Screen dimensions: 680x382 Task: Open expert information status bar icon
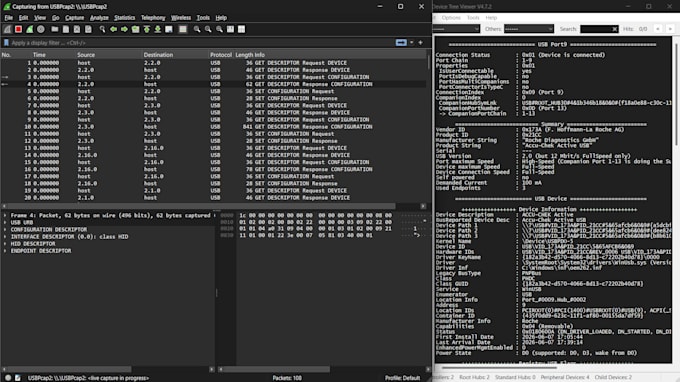8,378
